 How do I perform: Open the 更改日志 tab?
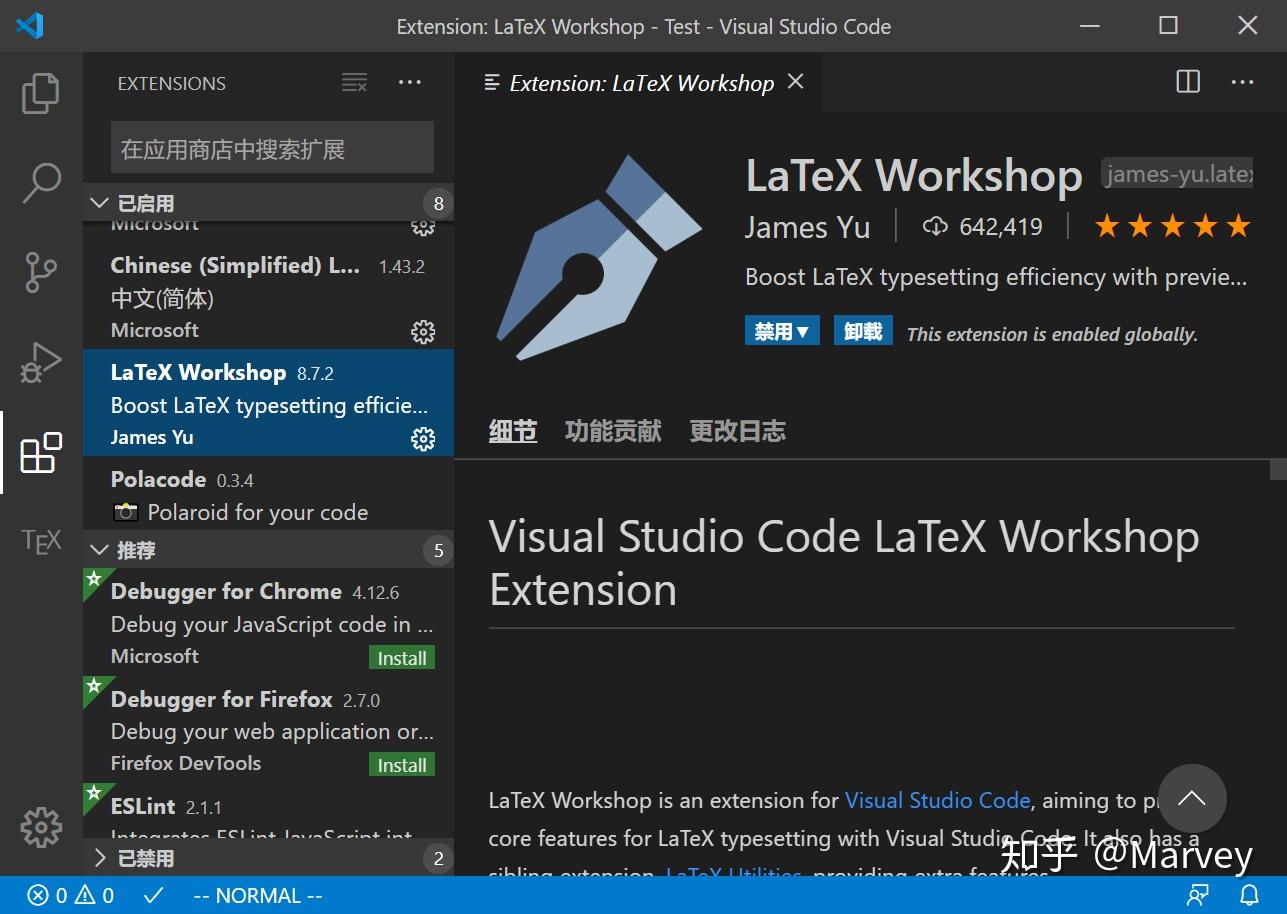(737, 430)
